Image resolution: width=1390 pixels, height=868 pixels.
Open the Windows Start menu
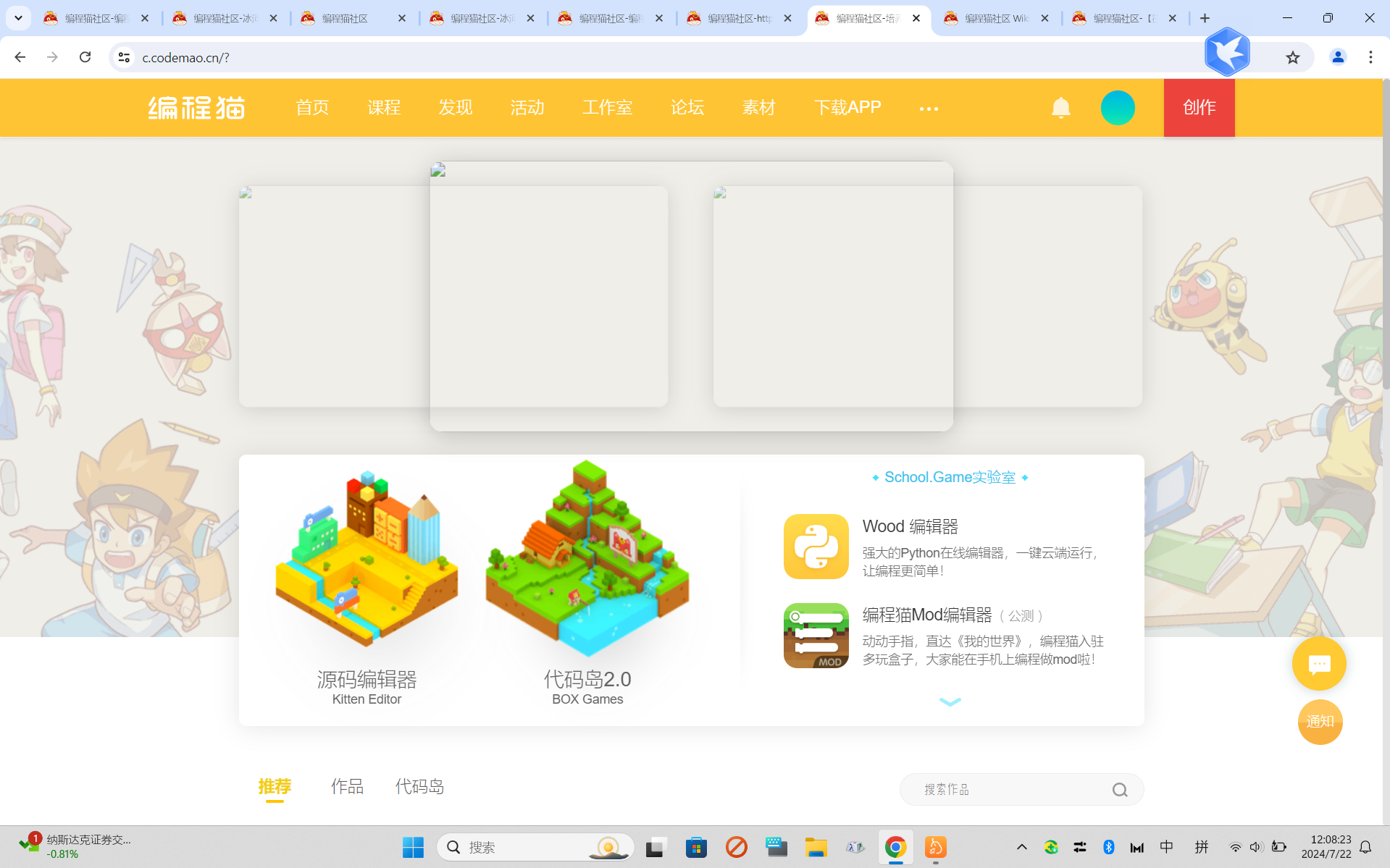tap(413, 847)
